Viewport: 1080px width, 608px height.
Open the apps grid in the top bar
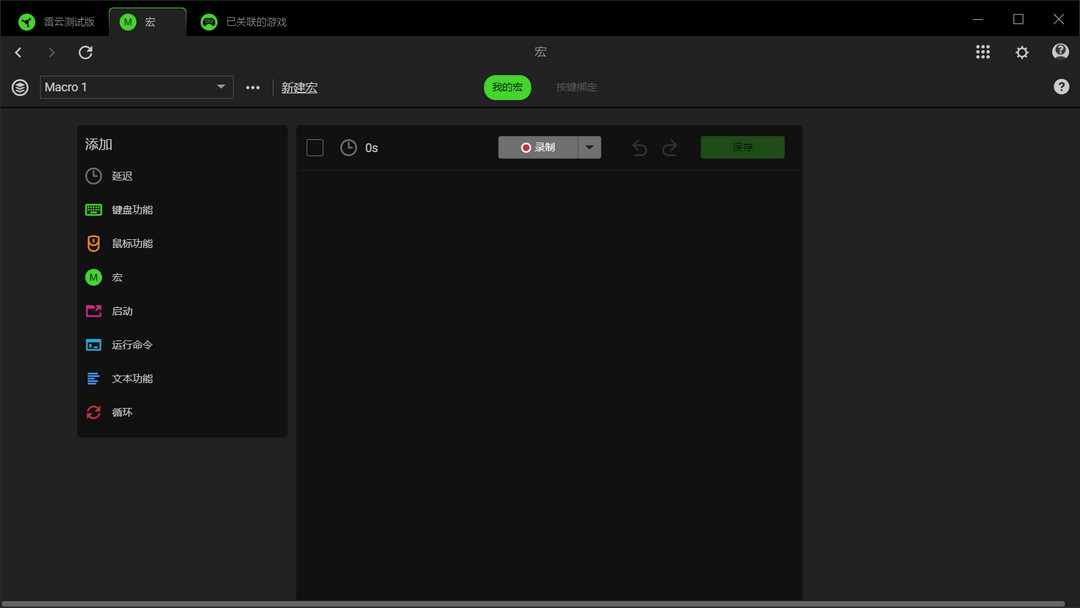(983, 51)
